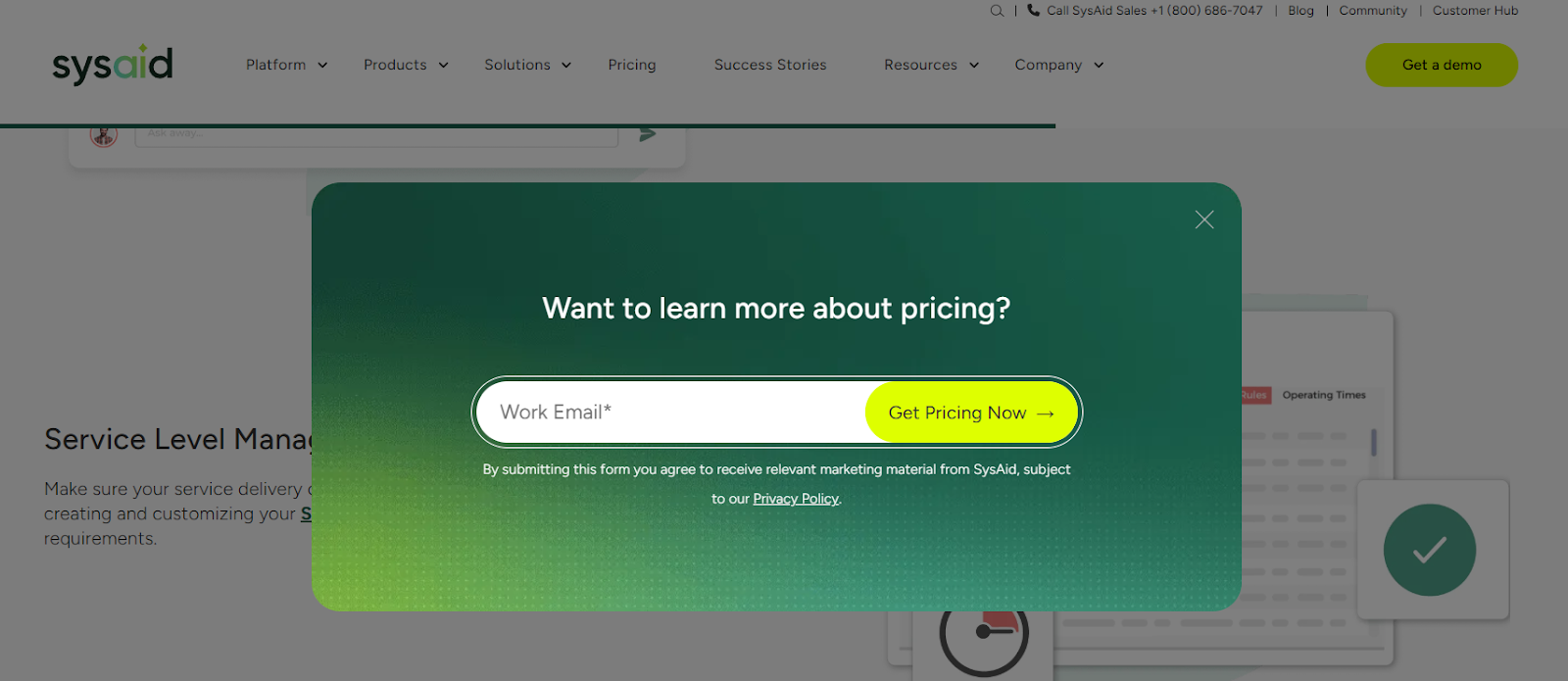Click the chat avatar icon
The height and width of the screenshot is (681, 1568).
(104, 135)
